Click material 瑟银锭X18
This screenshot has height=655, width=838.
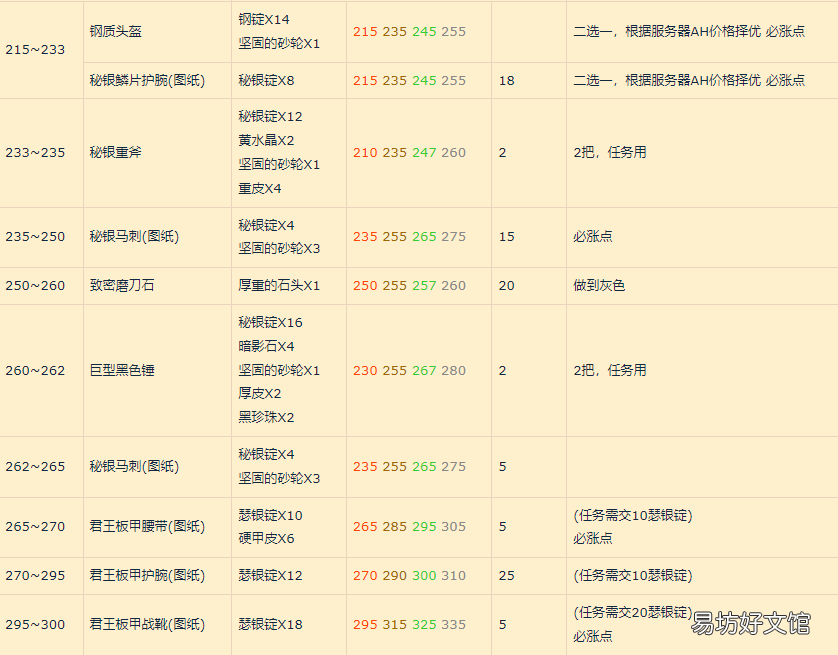pyautogui.click(x=270, y=625)
